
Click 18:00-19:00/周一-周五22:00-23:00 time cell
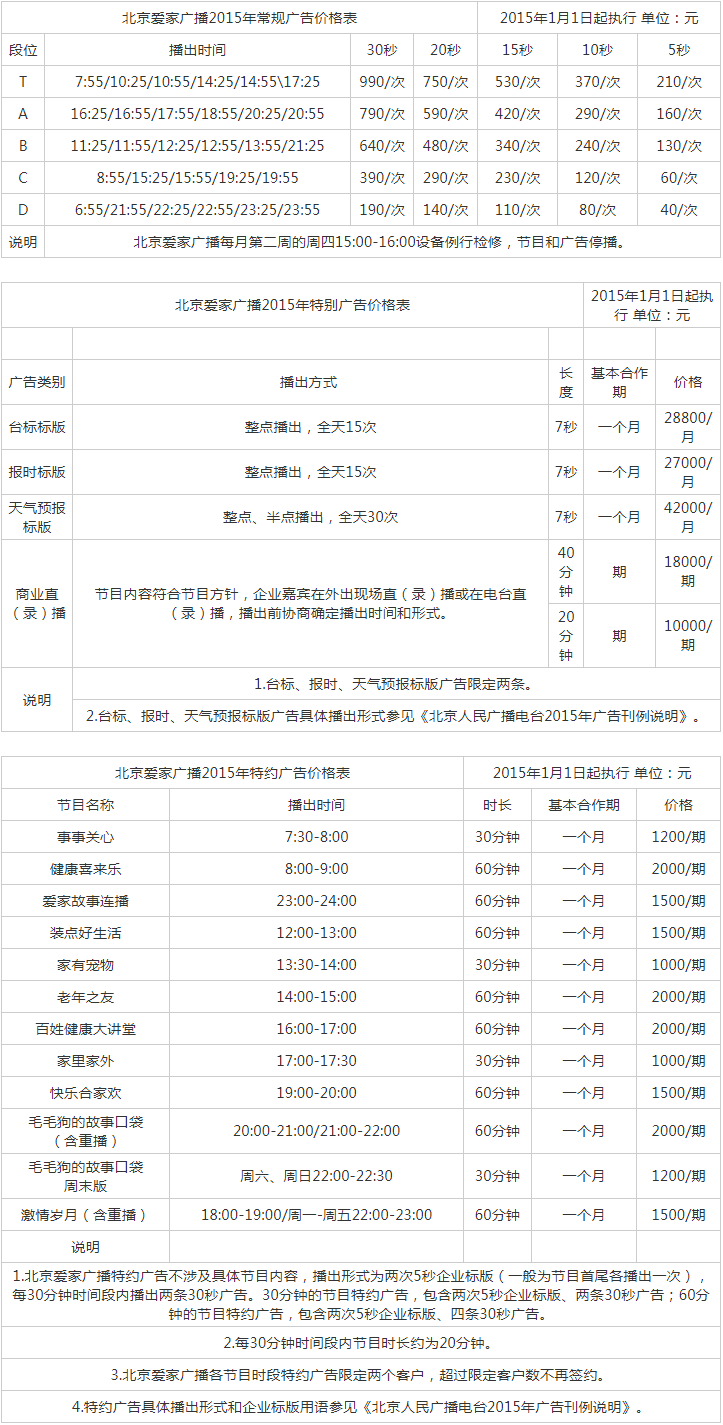(x=316, y=1214)
